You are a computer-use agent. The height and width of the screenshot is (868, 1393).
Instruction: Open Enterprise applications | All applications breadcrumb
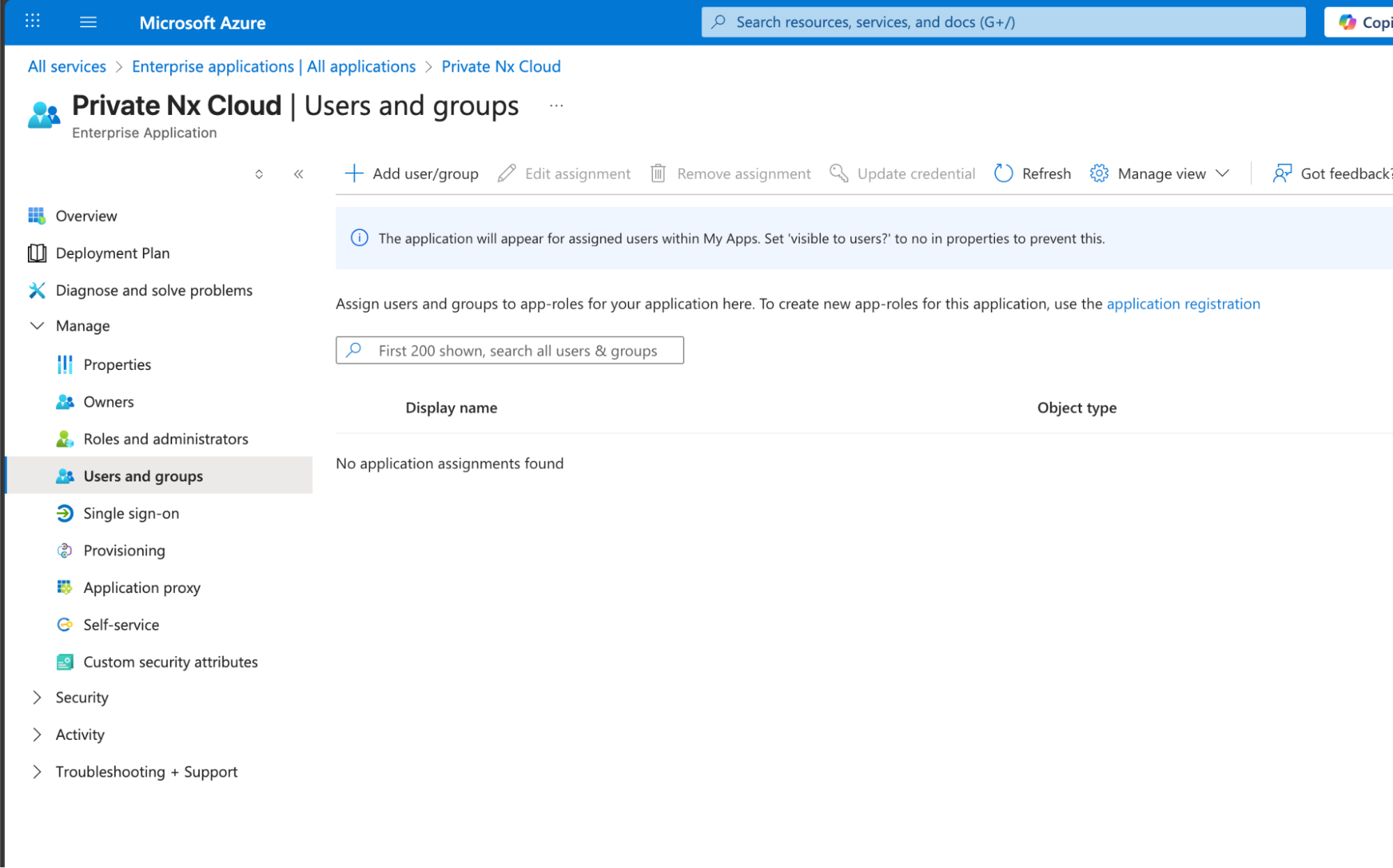point(274,66)
